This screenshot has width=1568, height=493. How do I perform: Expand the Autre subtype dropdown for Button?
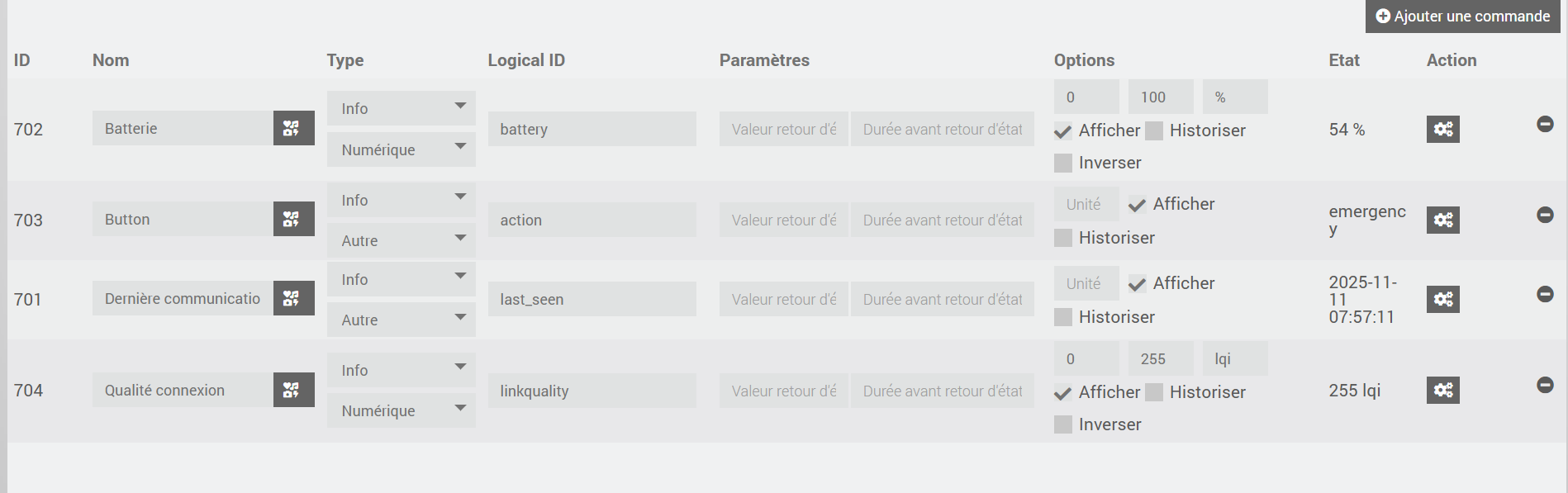click(x=401, y=240)
